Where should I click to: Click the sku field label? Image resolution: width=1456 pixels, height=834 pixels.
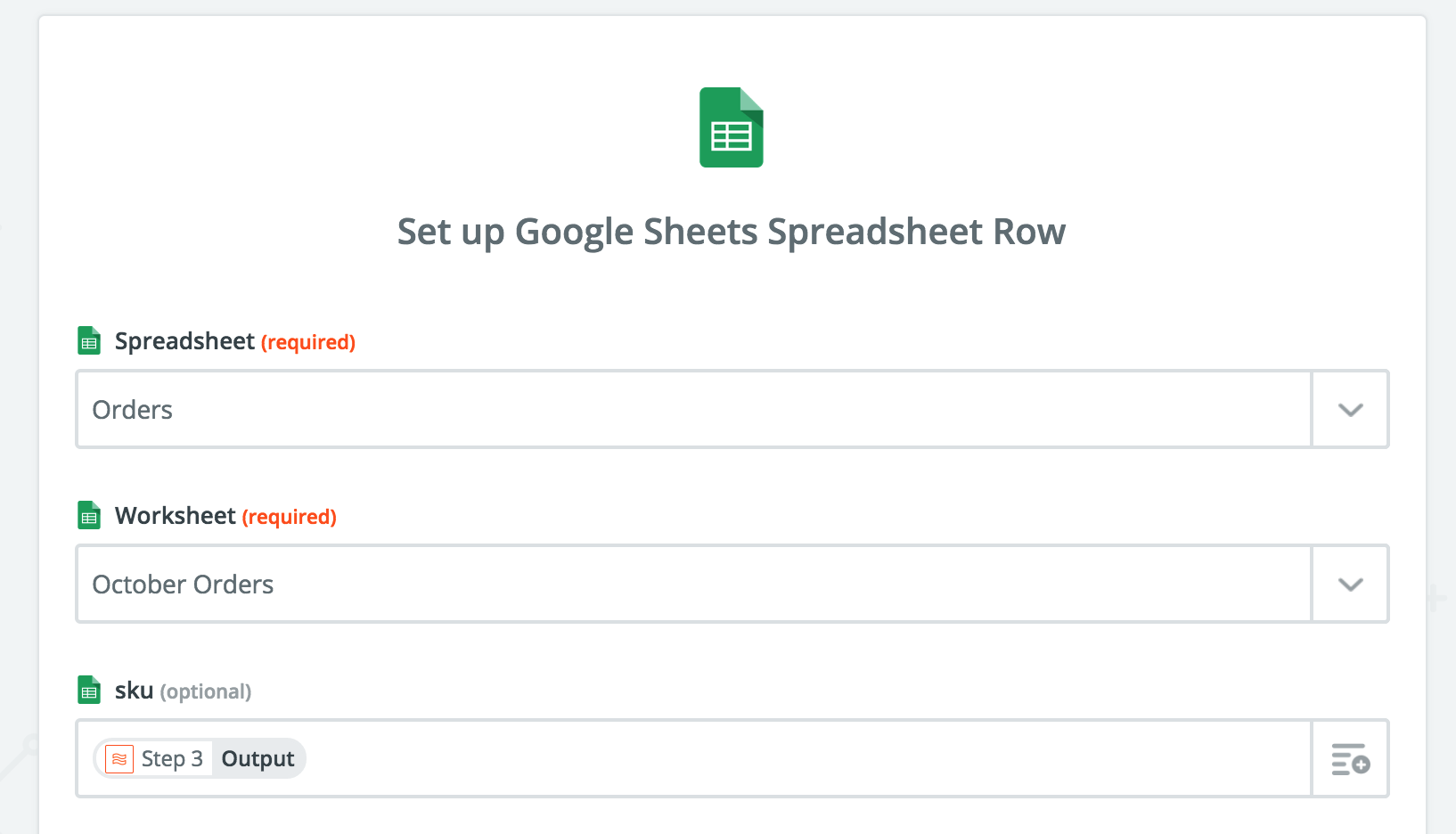[134, 691]
